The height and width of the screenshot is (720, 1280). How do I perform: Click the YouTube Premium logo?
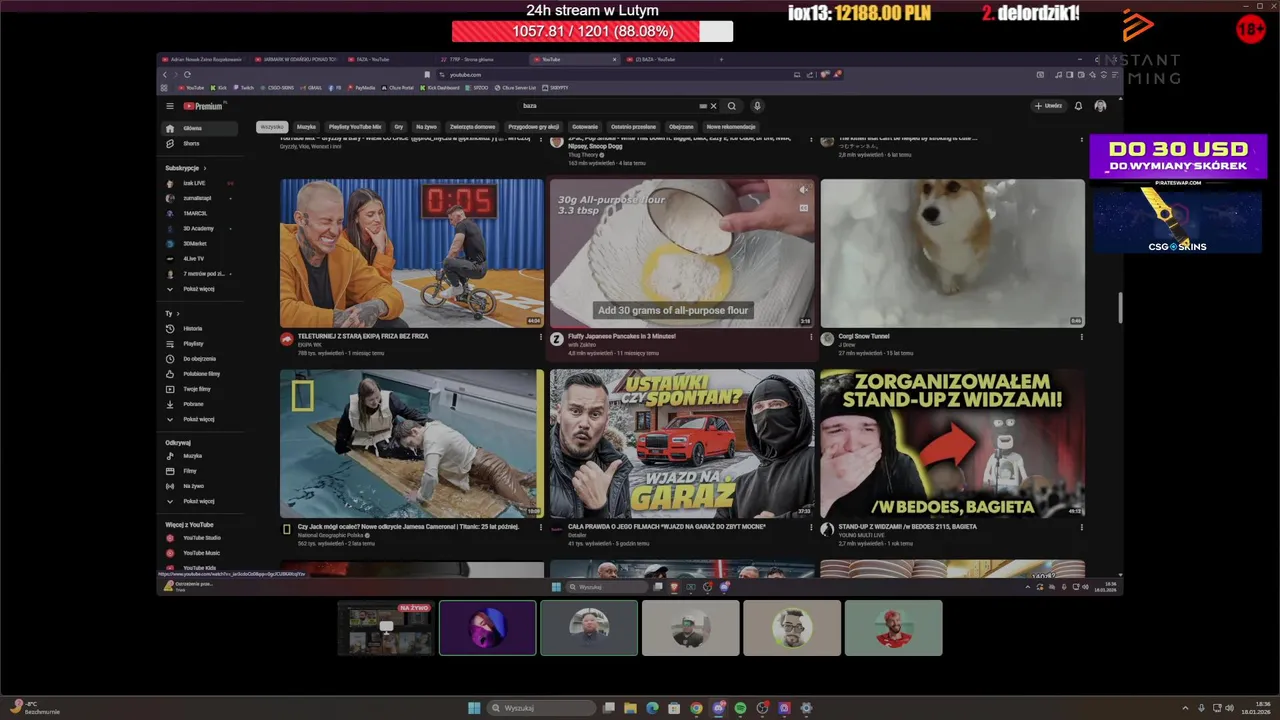tap(204, 106)
